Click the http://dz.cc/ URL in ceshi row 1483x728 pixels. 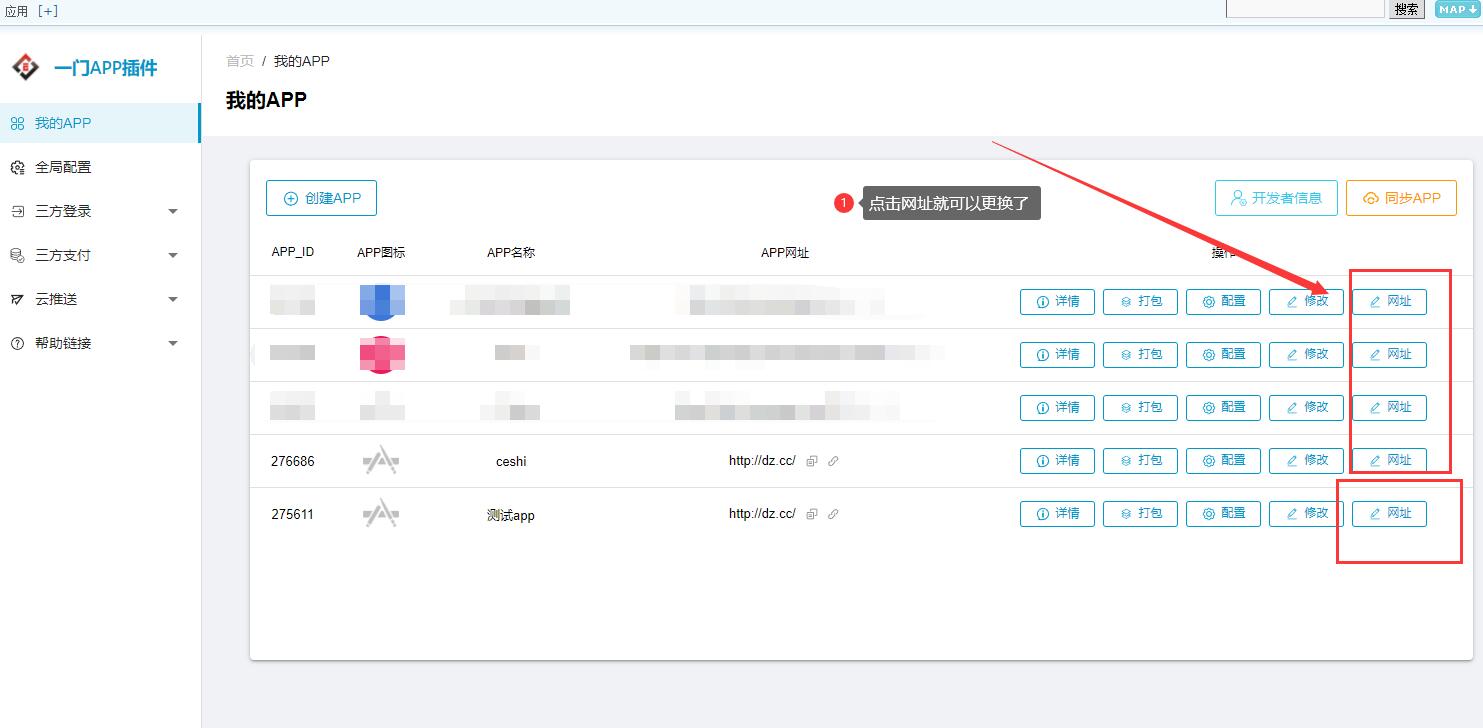762,461
